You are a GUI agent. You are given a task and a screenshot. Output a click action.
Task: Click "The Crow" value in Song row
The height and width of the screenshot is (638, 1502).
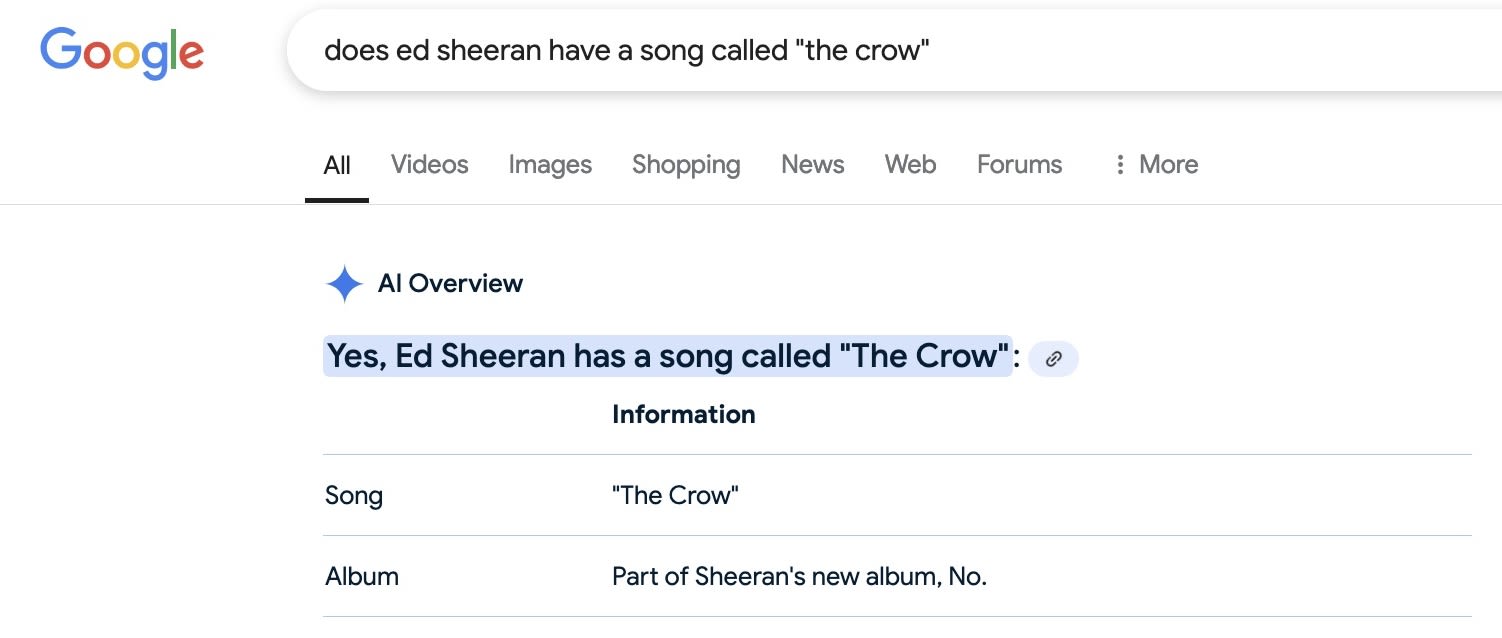(675, 495)
